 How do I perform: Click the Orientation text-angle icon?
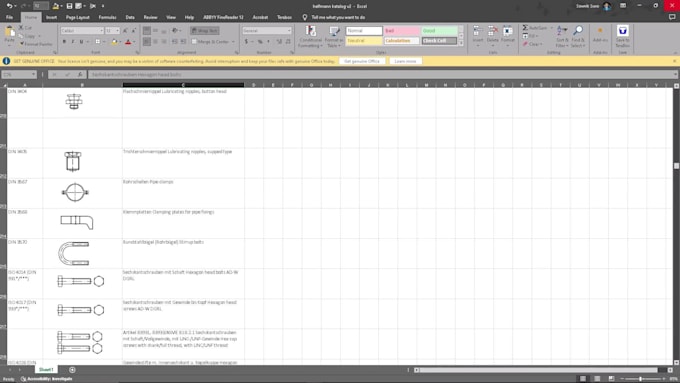coord(175,31)
